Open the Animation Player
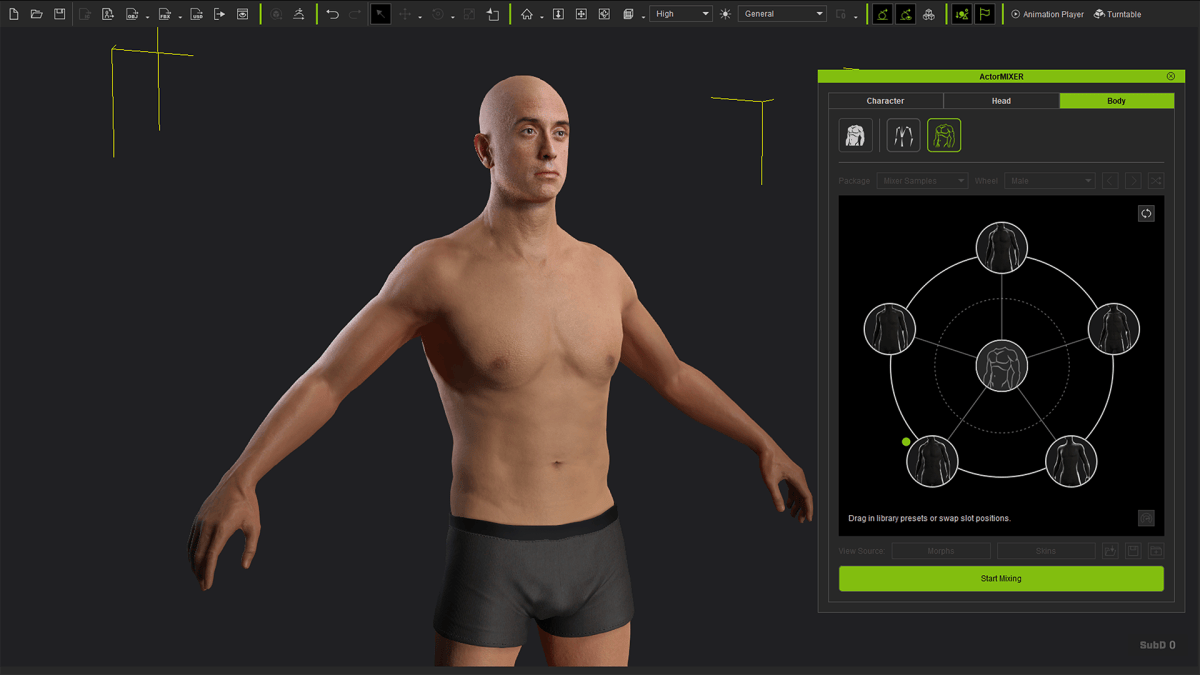 tap(1048, 14)
